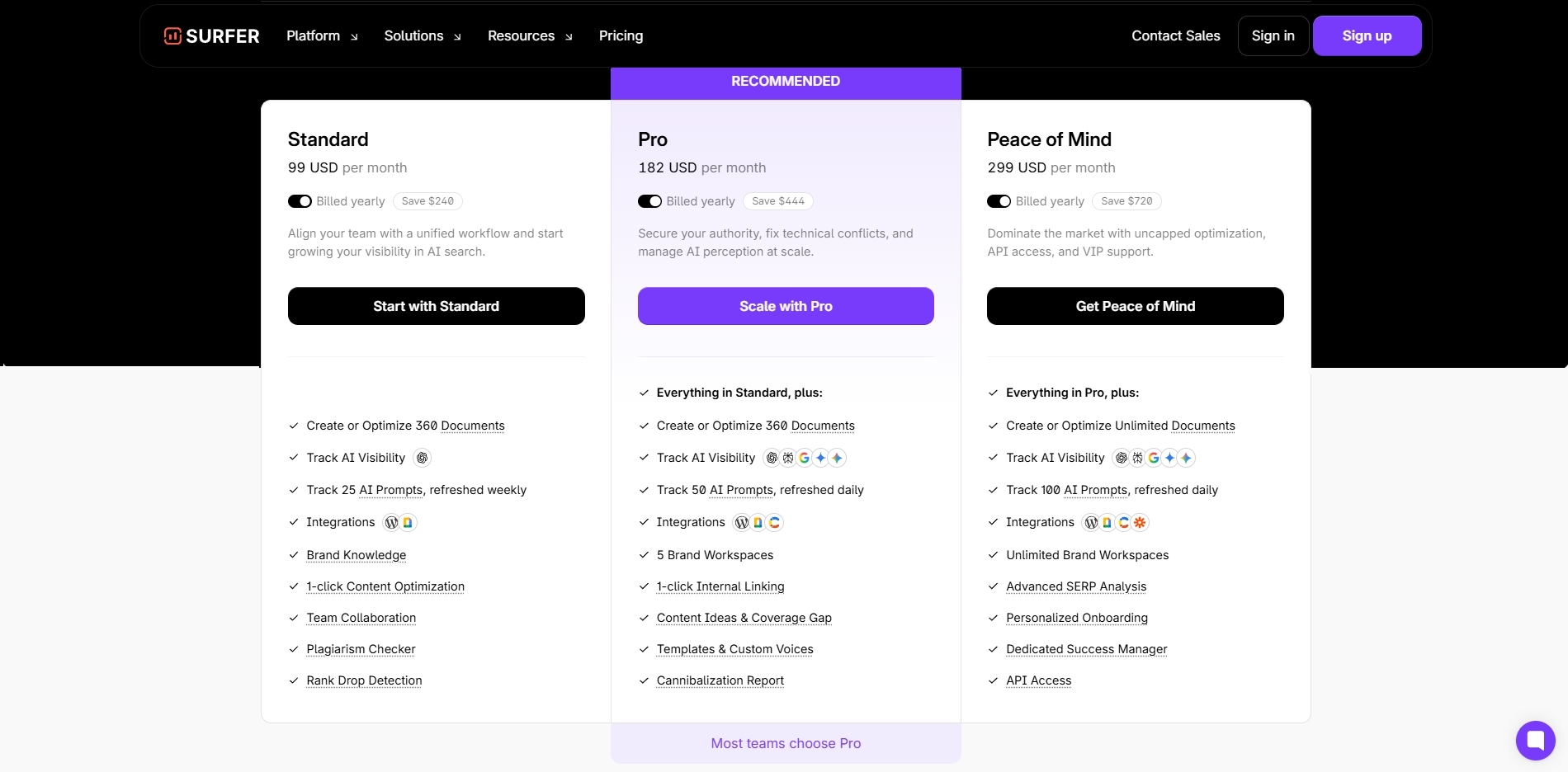Go to Contact Sales in navbar
The height and width of the screenshot is (772, 1568).
[x=1175, y=36]
